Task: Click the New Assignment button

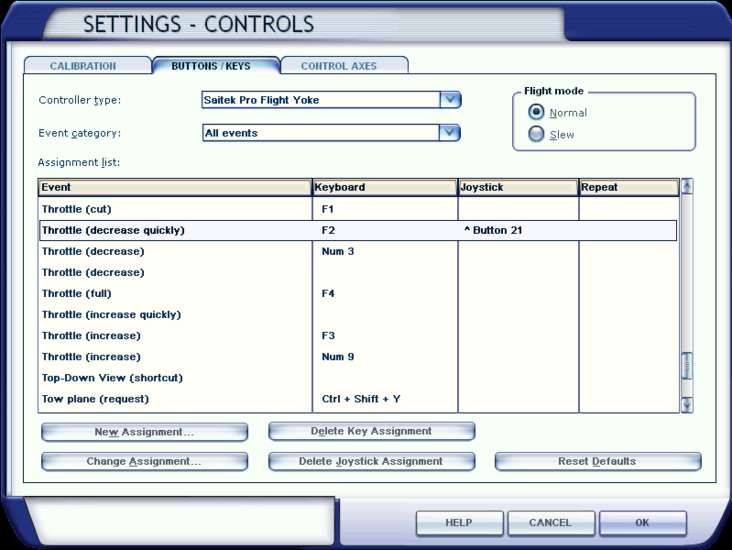Action: click(x=144, y=432)
